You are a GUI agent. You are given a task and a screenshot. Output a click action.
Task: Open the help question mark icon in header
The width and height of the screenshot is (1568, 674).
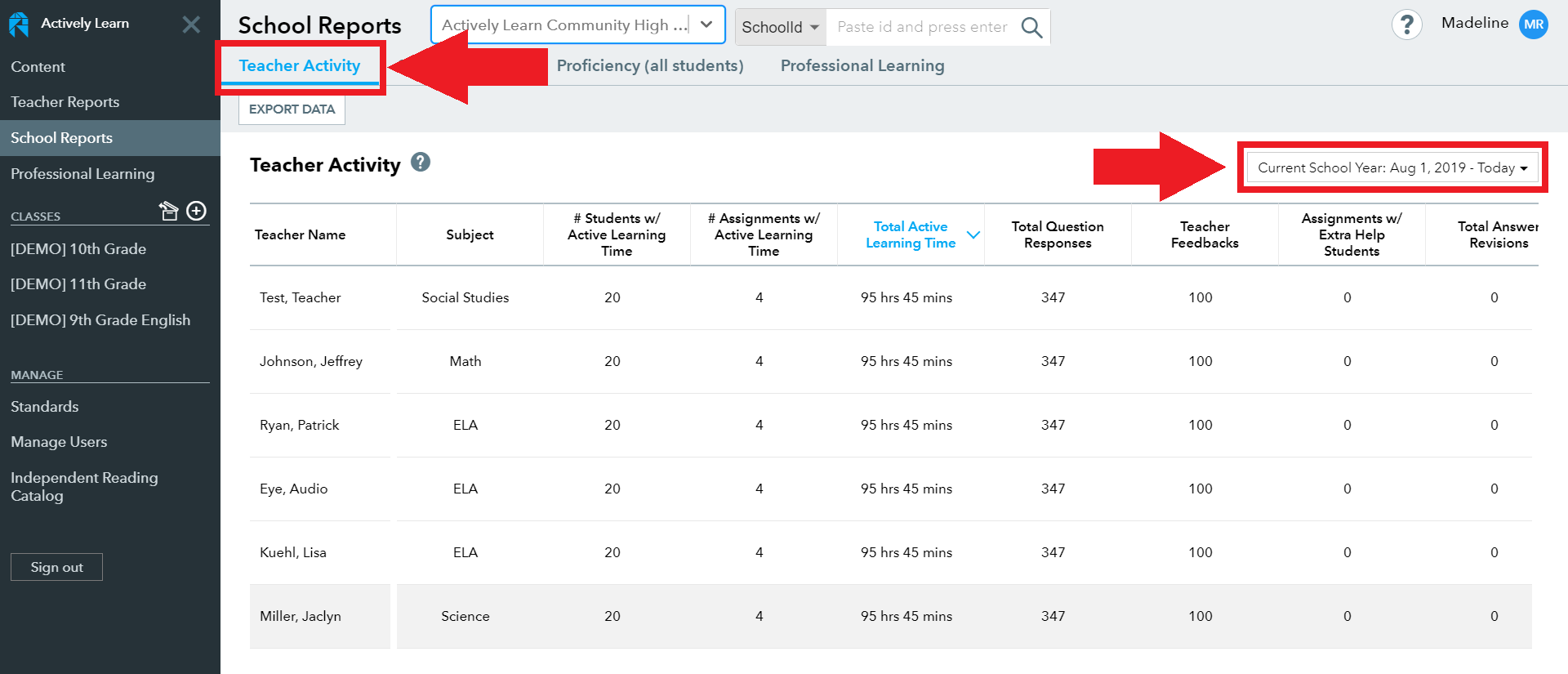(1406, 25)
